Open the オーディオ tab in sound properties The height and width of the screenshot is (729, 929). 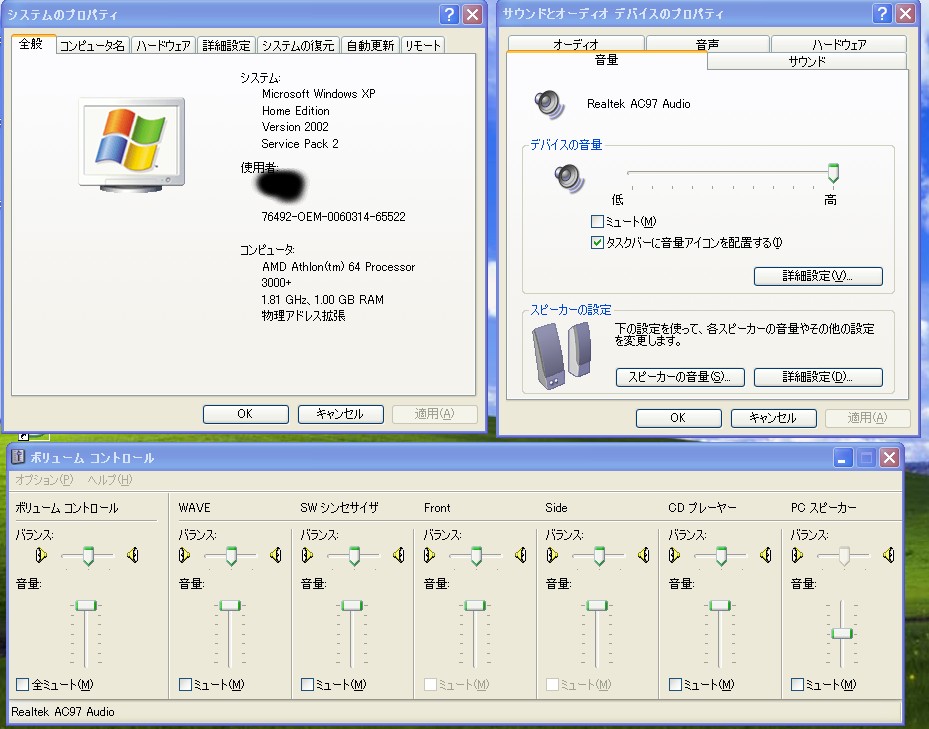point(575,44)
